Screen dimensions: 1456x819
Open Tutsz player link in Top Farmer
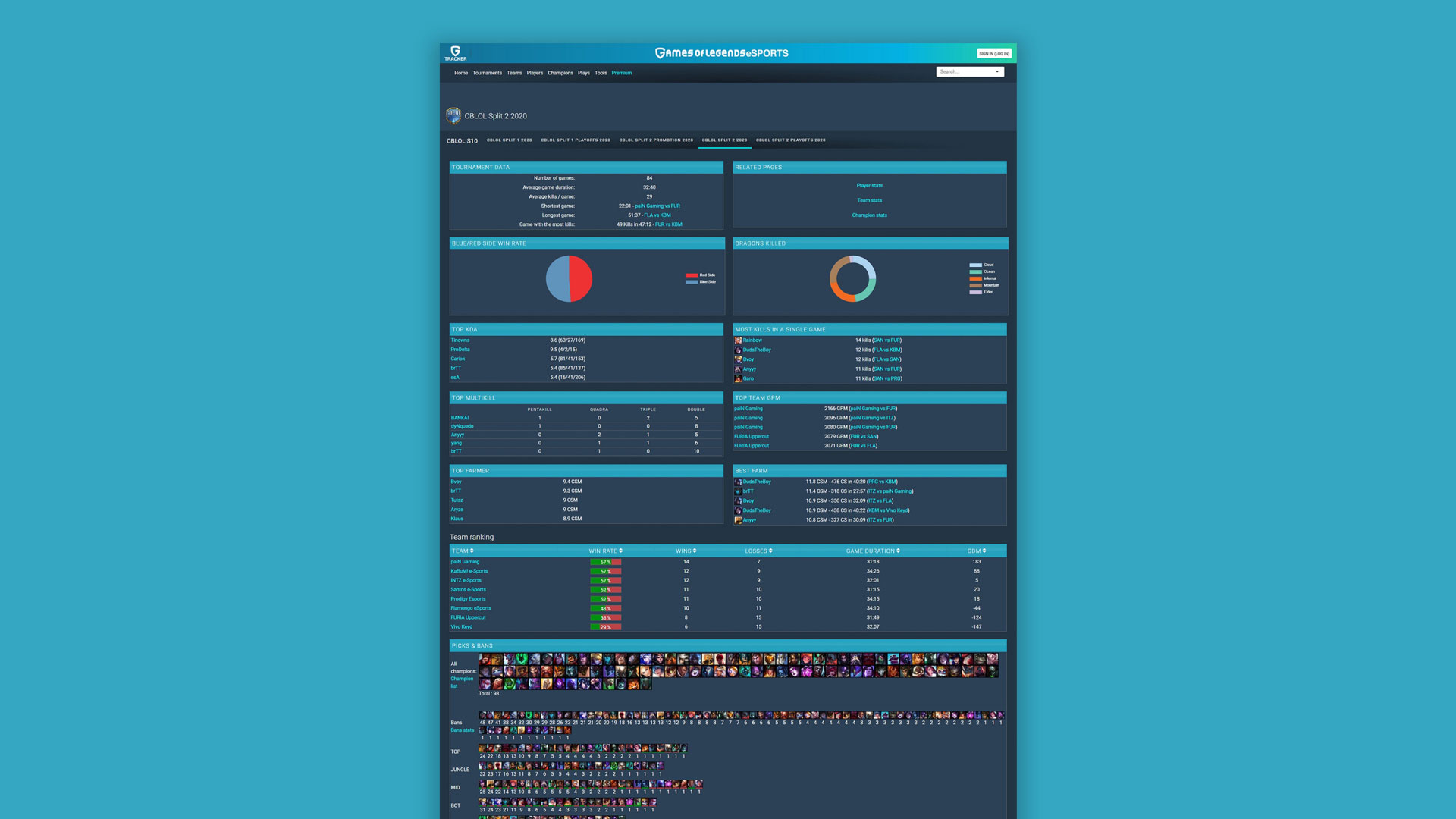point(457,500)
